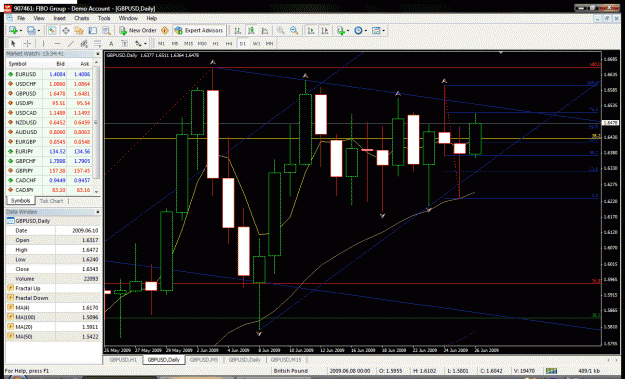Open the Arrows drawing tool icon
Image resolution: width=625 pixels, height=379 pixels.
click(x=138, y=43)
